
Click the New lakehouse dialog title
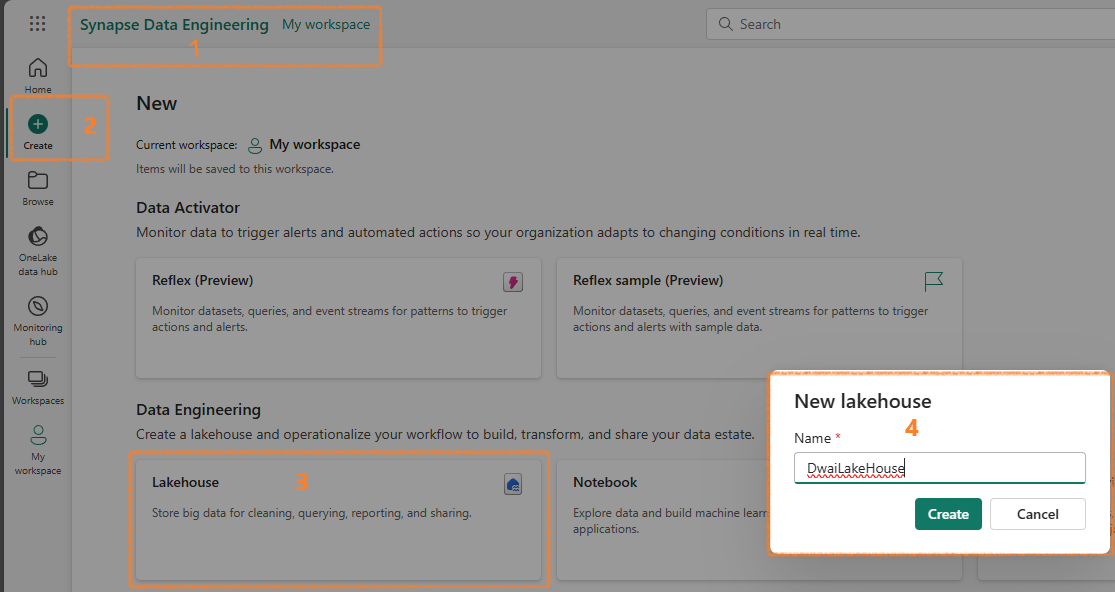[x=863, y=402]
